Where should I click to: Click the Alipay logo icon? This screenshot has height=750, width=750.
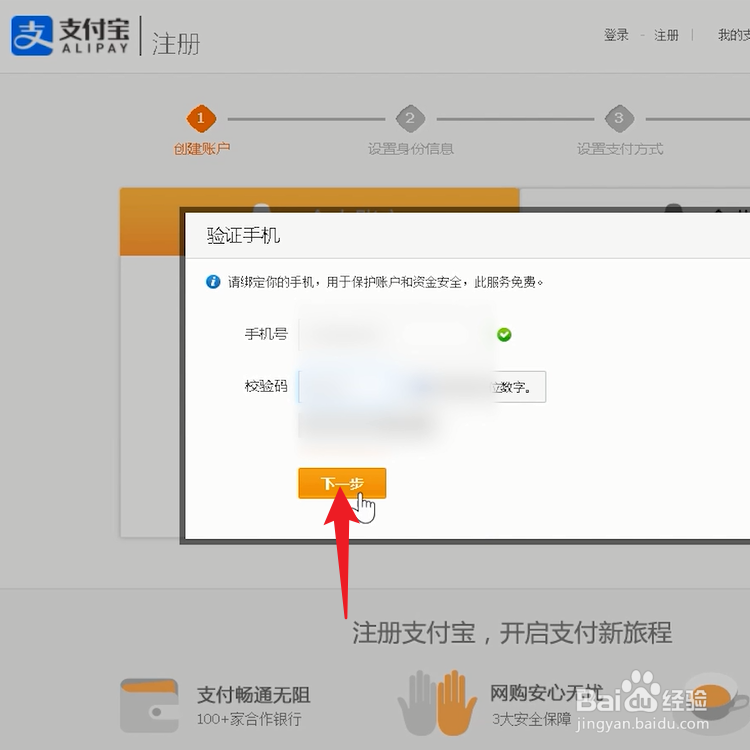32,35
